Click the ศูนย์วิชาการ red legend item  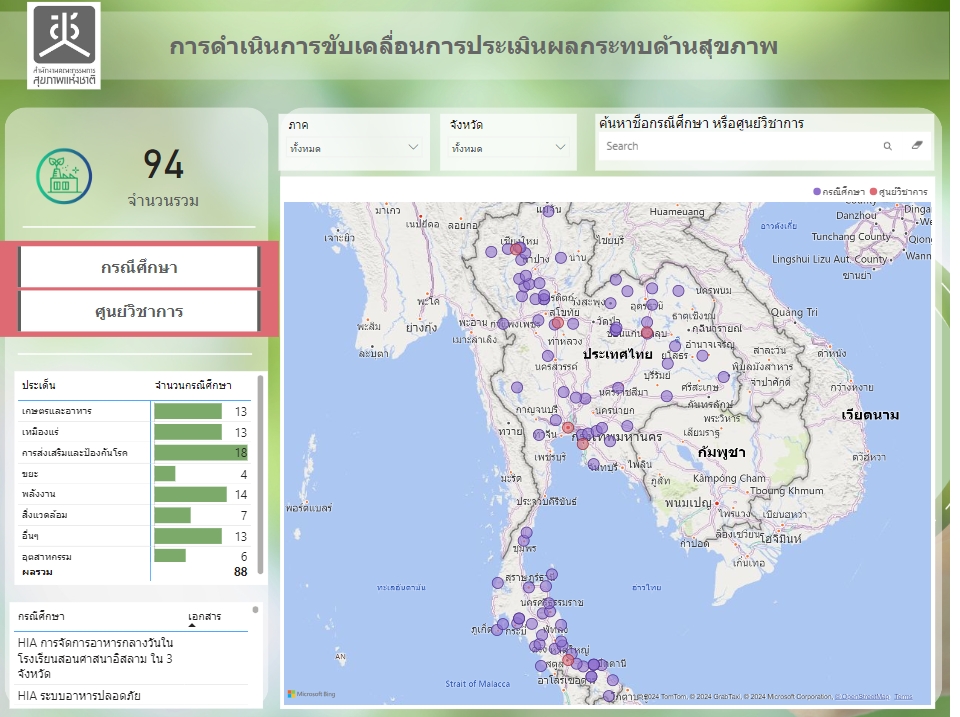point(899,192)
